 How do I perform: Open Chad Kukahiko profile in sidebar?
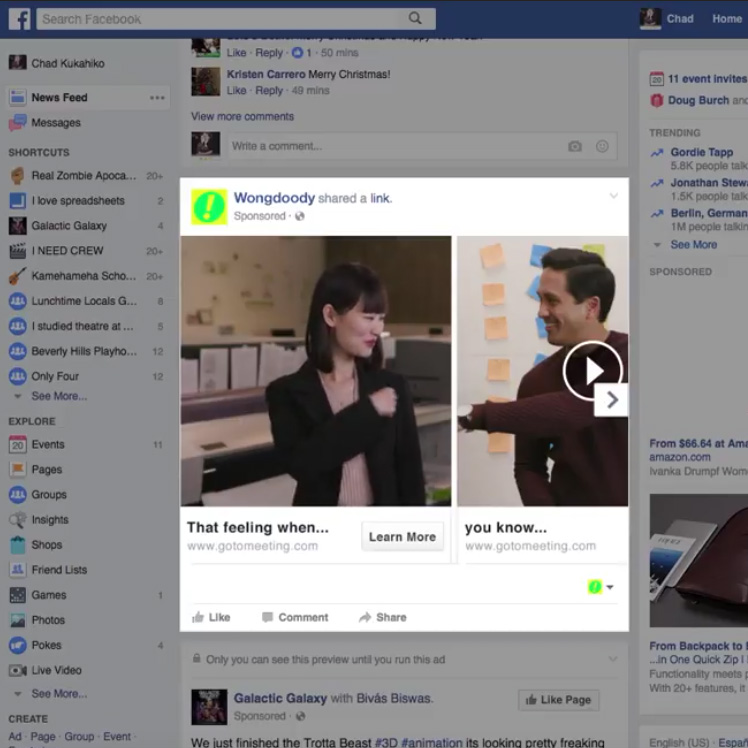tap(56, 63)
